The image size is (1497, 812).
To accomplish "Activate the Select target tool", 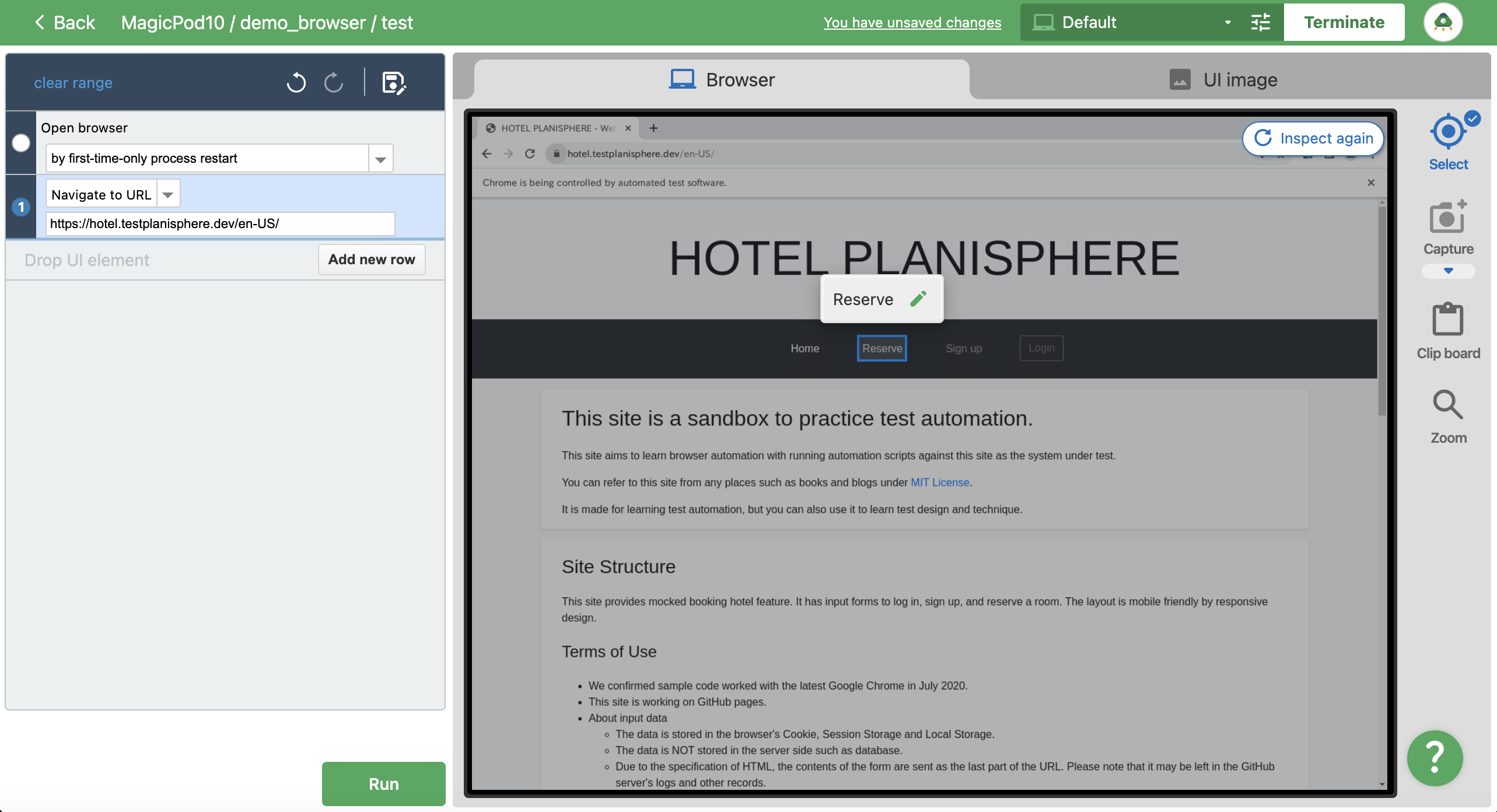I will pyautogui.click(x=1449, y=142).
